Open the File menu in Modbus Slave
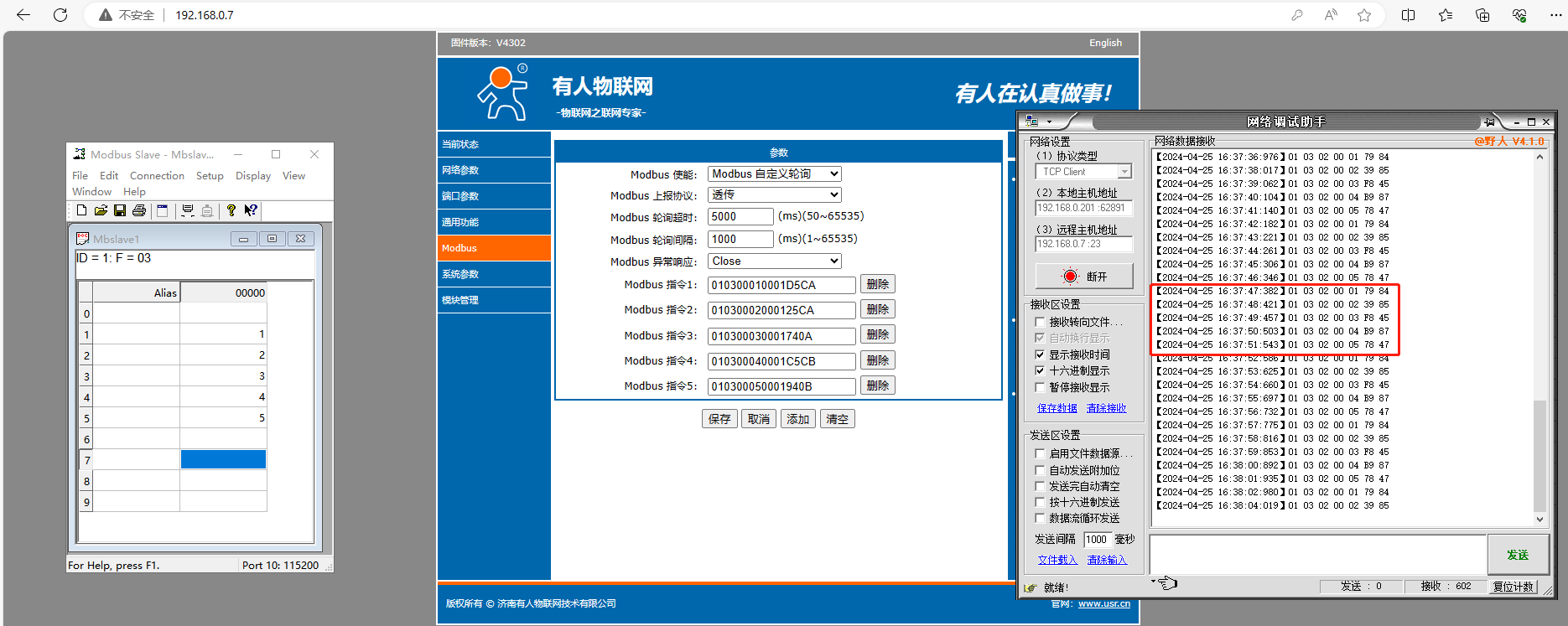 [x=80, y=176]
